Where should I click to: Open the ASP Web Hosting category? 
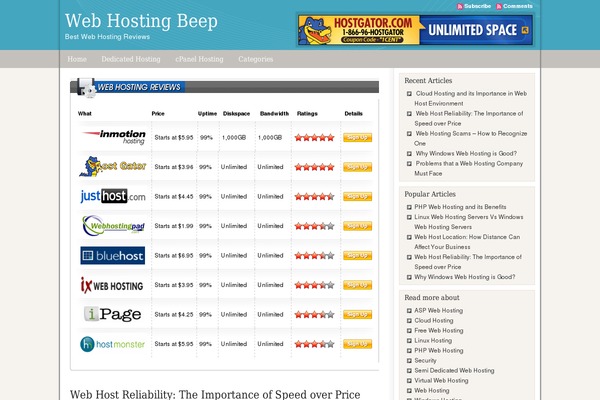(439, 310)
